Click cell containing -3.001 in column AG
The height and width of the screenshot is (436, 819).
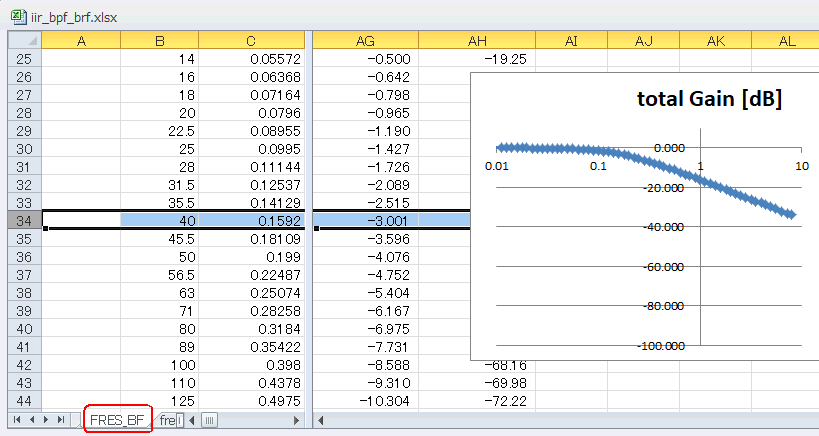coord(366,220)
